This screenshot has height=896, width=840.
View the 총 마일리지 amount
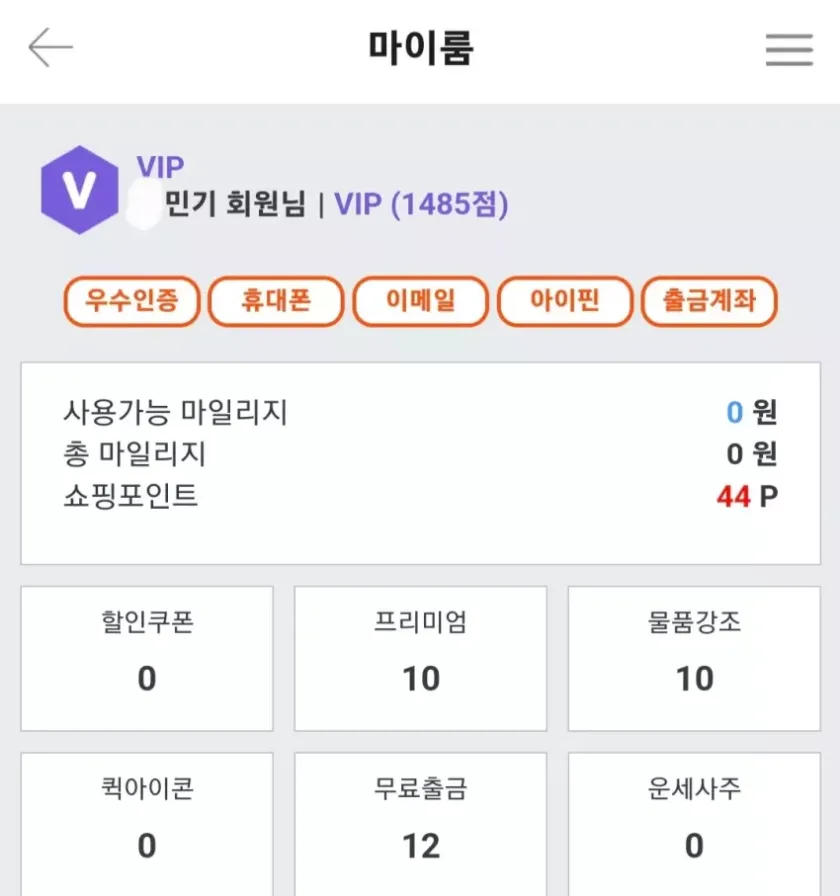(751, 454)
